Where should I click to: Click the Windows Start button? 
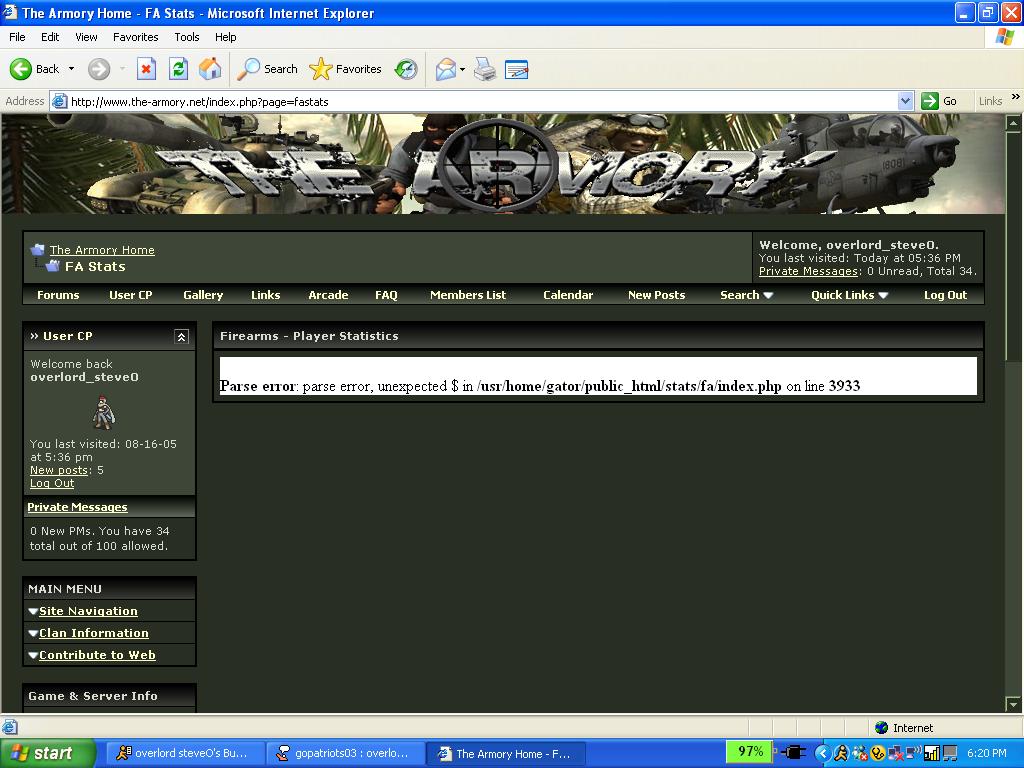[48, 753]
